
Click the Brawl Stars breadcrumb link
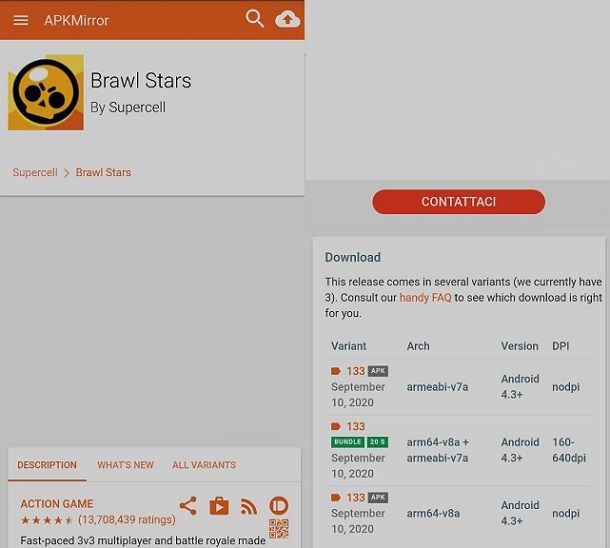103,172
